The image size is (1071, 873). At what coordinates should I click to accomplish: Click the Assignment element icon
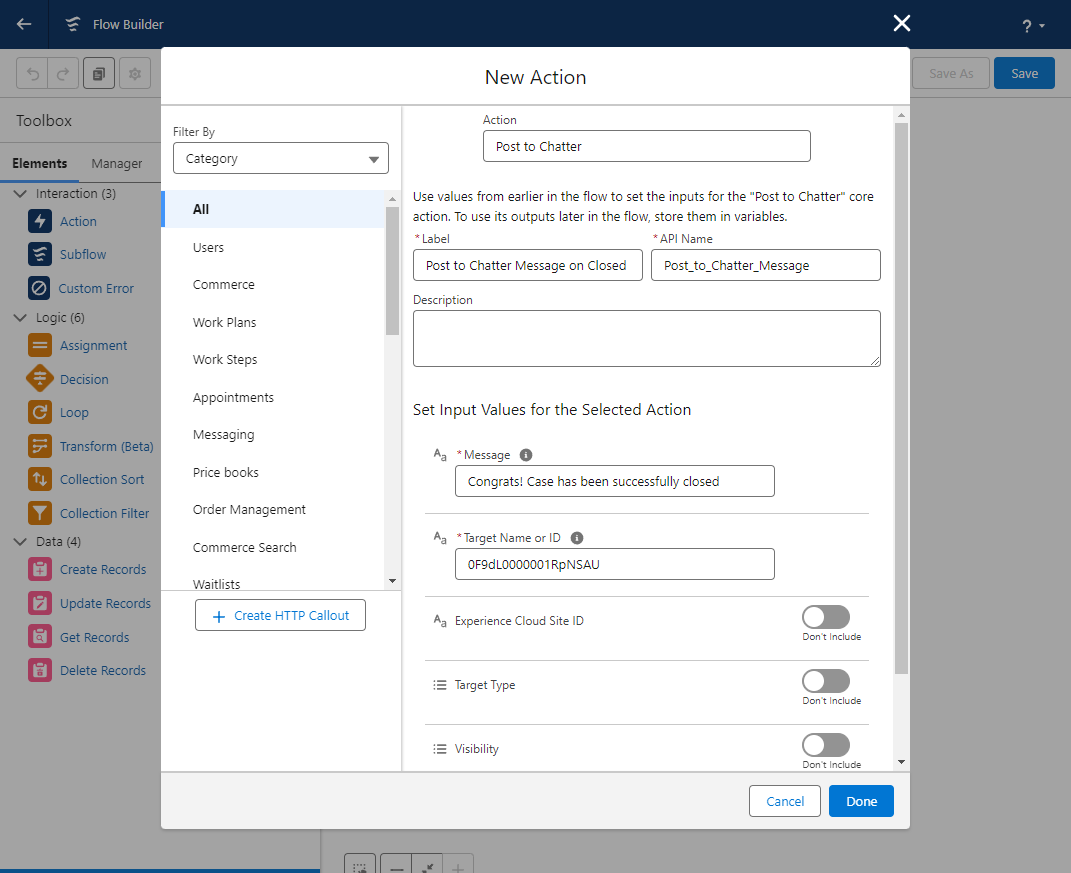(40, 345)
